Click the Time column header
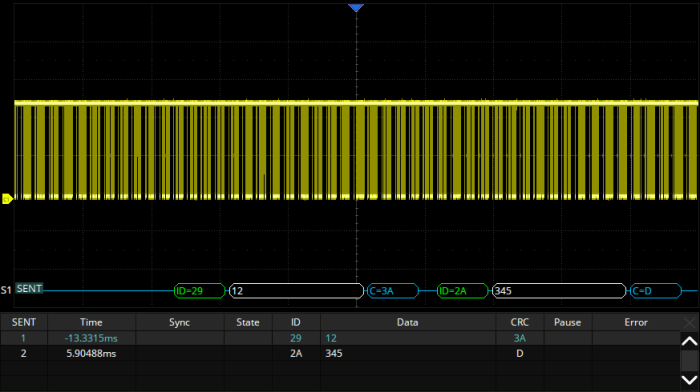The height and width of the screenshot is (392, 700). (91, 322)
